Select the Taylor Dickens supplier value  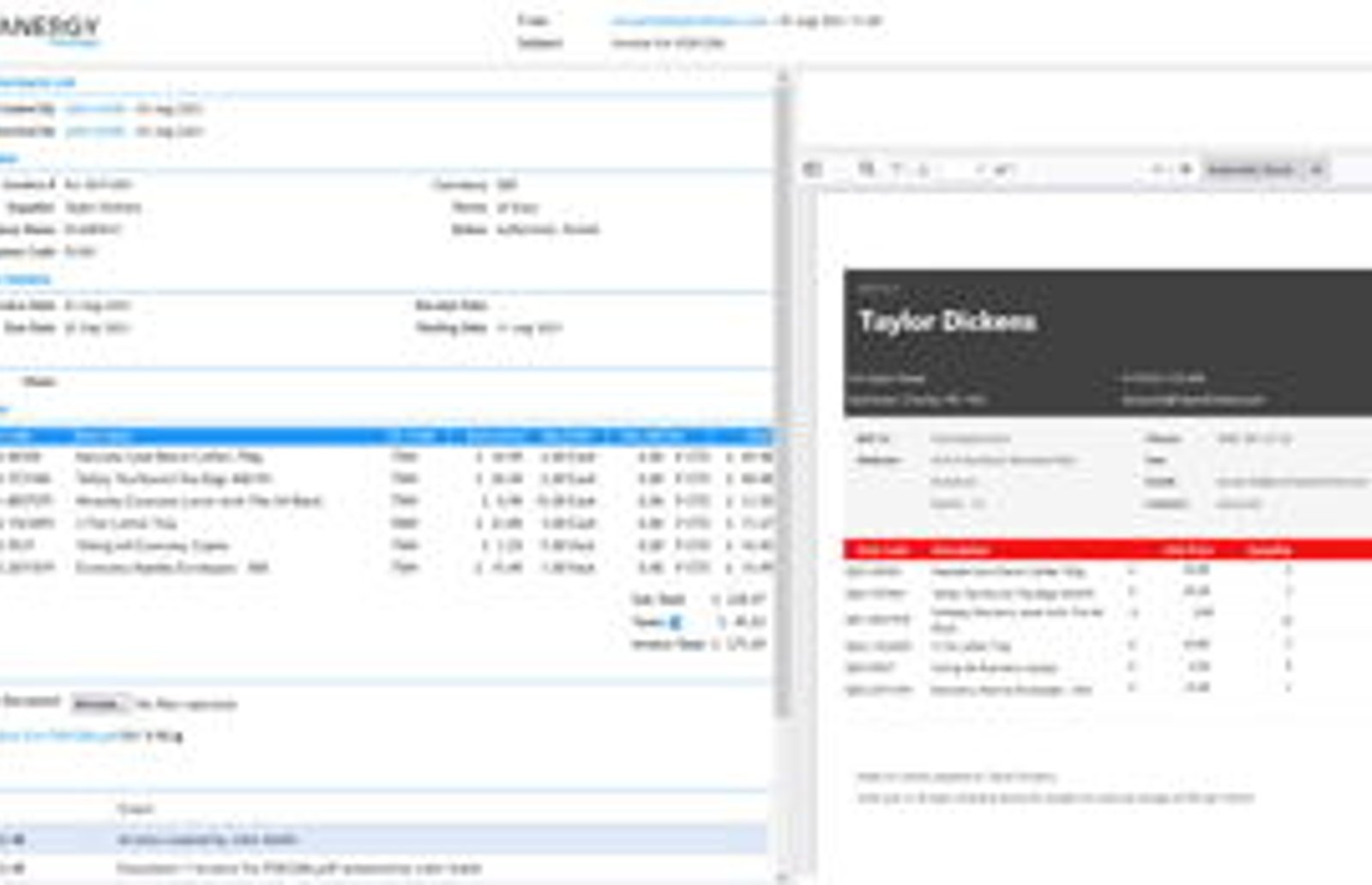(103, 208)
